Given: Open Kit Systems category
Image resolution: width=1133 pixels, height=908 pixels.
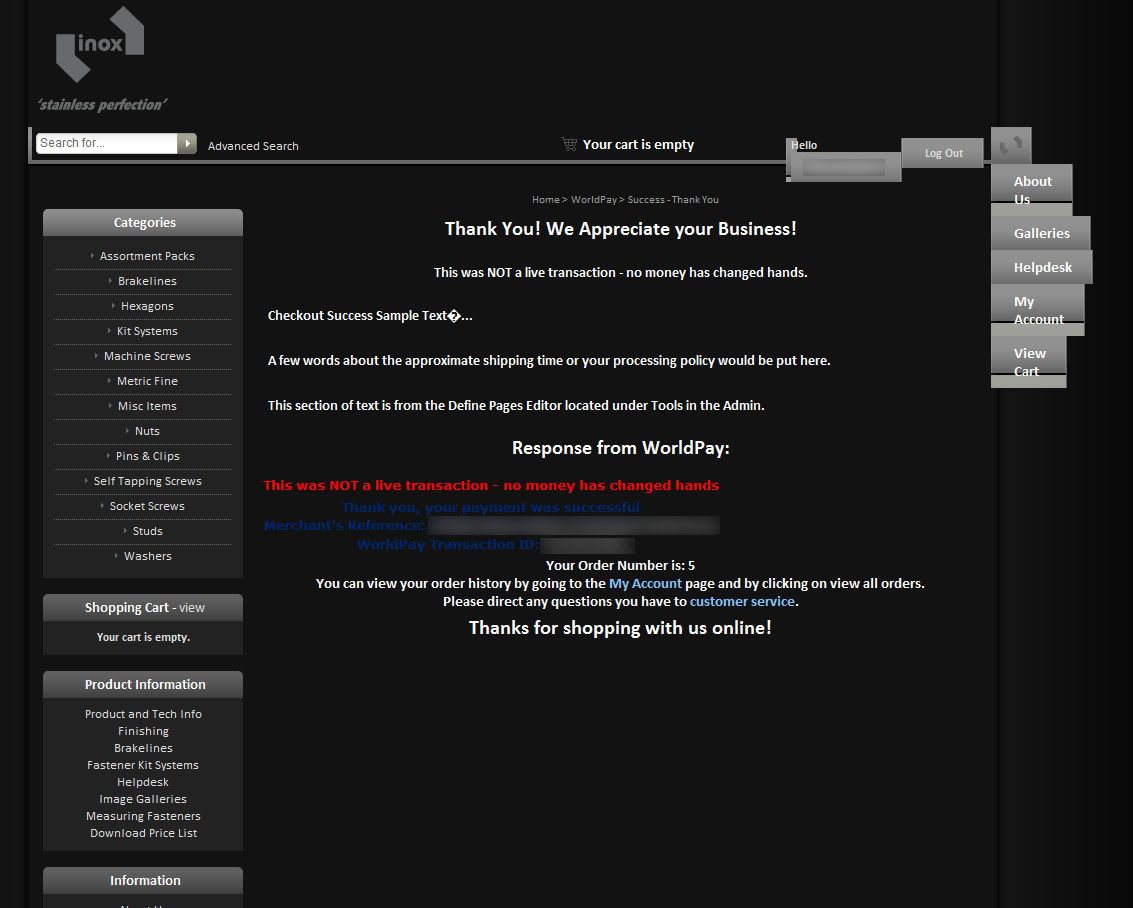Looking at the screenshot, I should click(x=147, y=331).
